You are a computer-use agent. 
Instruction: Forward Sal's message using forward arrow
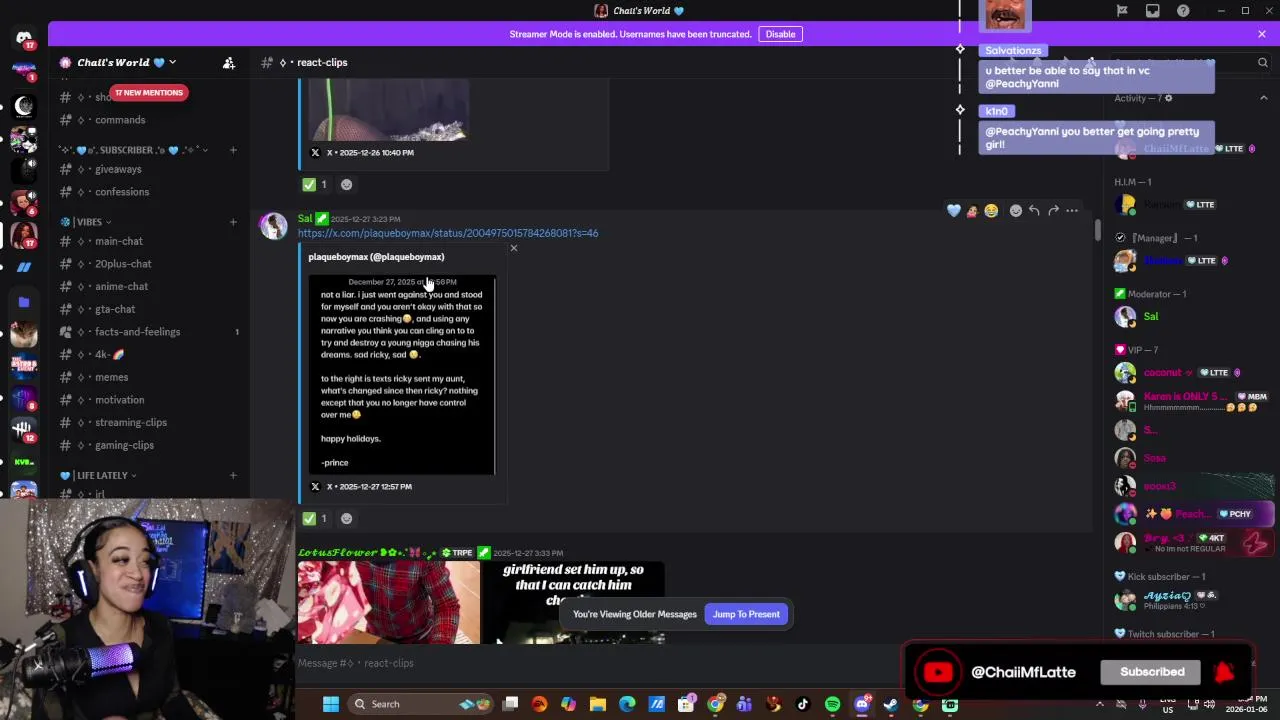click(1053, 210)
